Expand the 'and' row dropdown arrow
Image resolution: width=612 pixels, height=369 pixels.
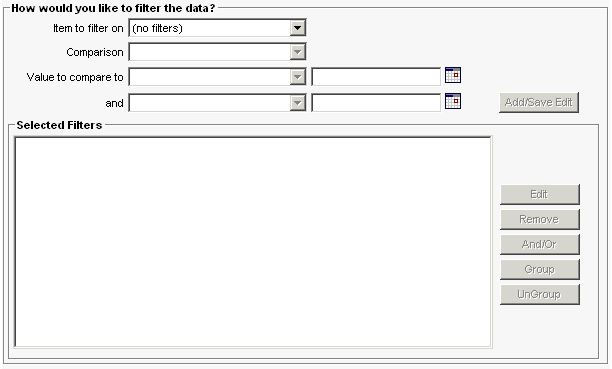(x=297, y=103)
